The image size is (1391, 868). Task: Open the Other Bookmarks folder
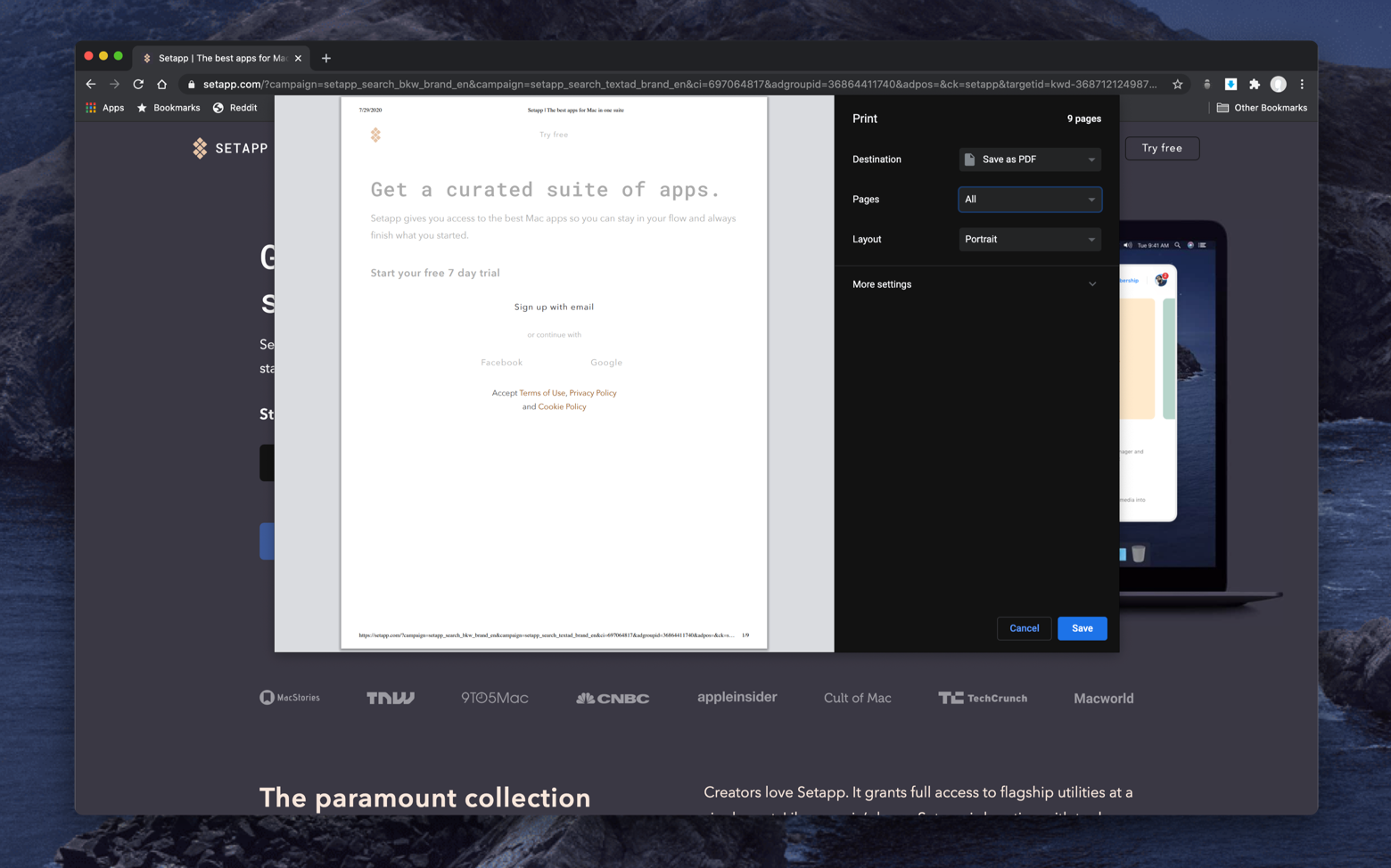coord(1262,108)
